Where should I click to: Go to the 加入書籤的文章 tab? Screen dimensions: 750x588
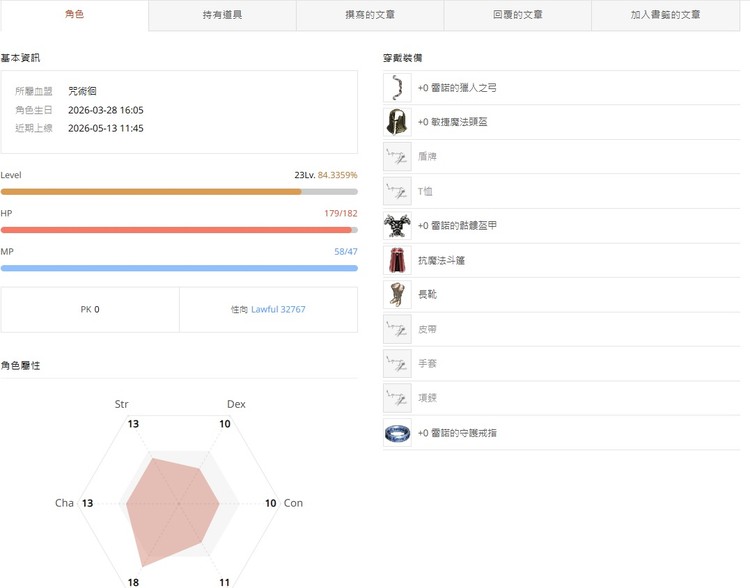[x=665, y=15]
